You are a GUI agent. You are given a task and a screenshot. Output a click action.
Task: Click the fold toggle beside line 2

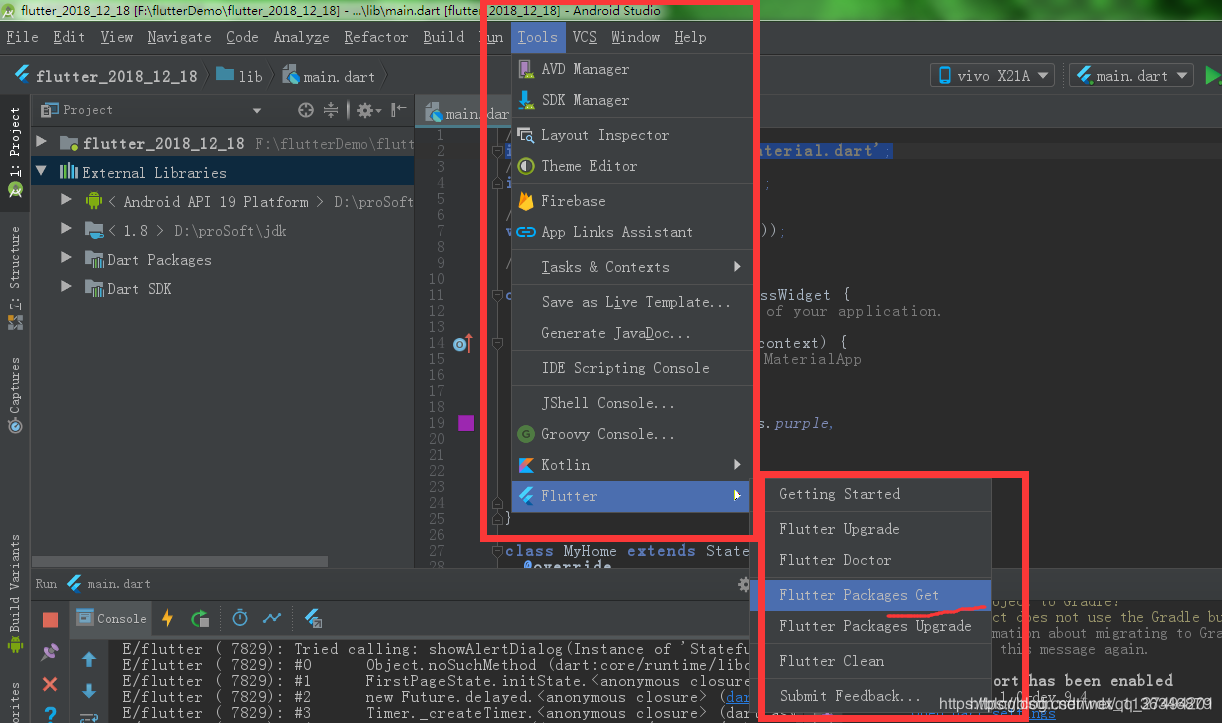(x=498, y=151)
